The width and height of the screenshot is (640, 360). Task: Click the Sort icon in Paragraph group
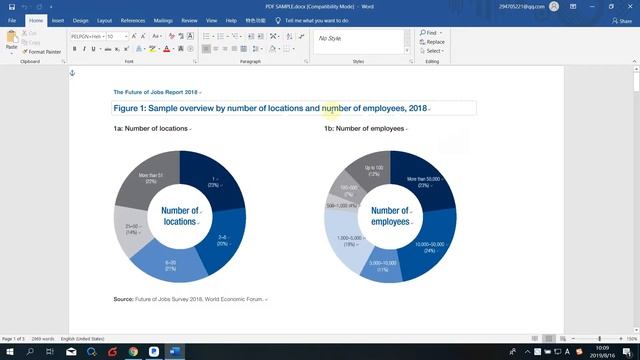click(289, 36)
